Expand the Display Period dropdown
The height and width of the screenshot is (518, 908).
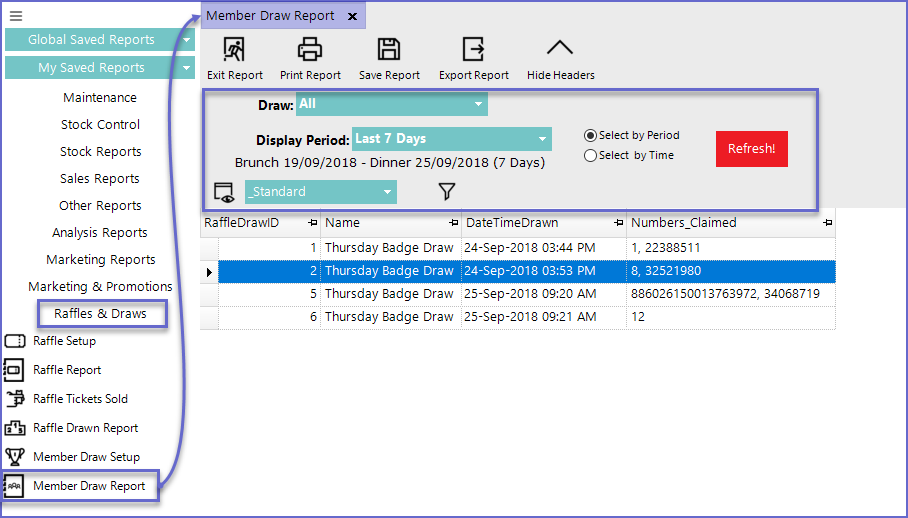point(451,139)
